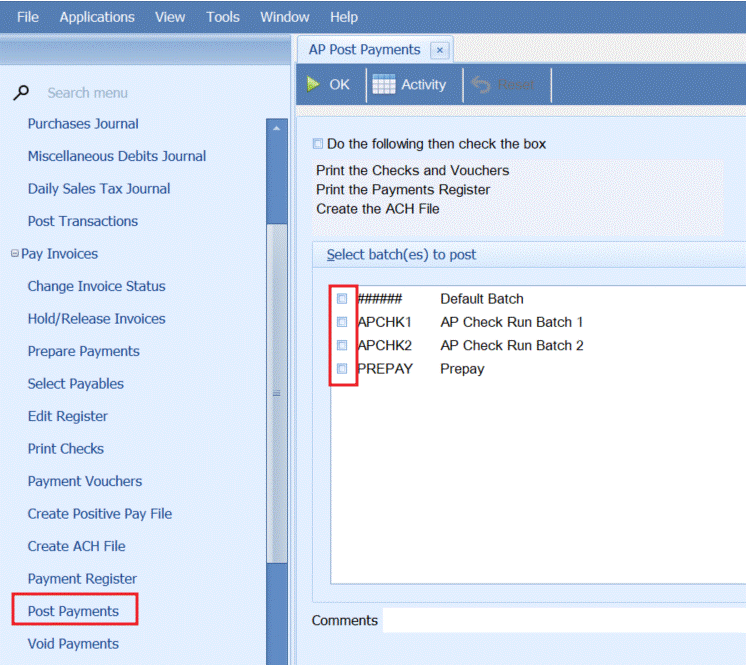The height and width of the screenshot is (665, 746).
Task: Open the File menu
Action: pos(28,17)
